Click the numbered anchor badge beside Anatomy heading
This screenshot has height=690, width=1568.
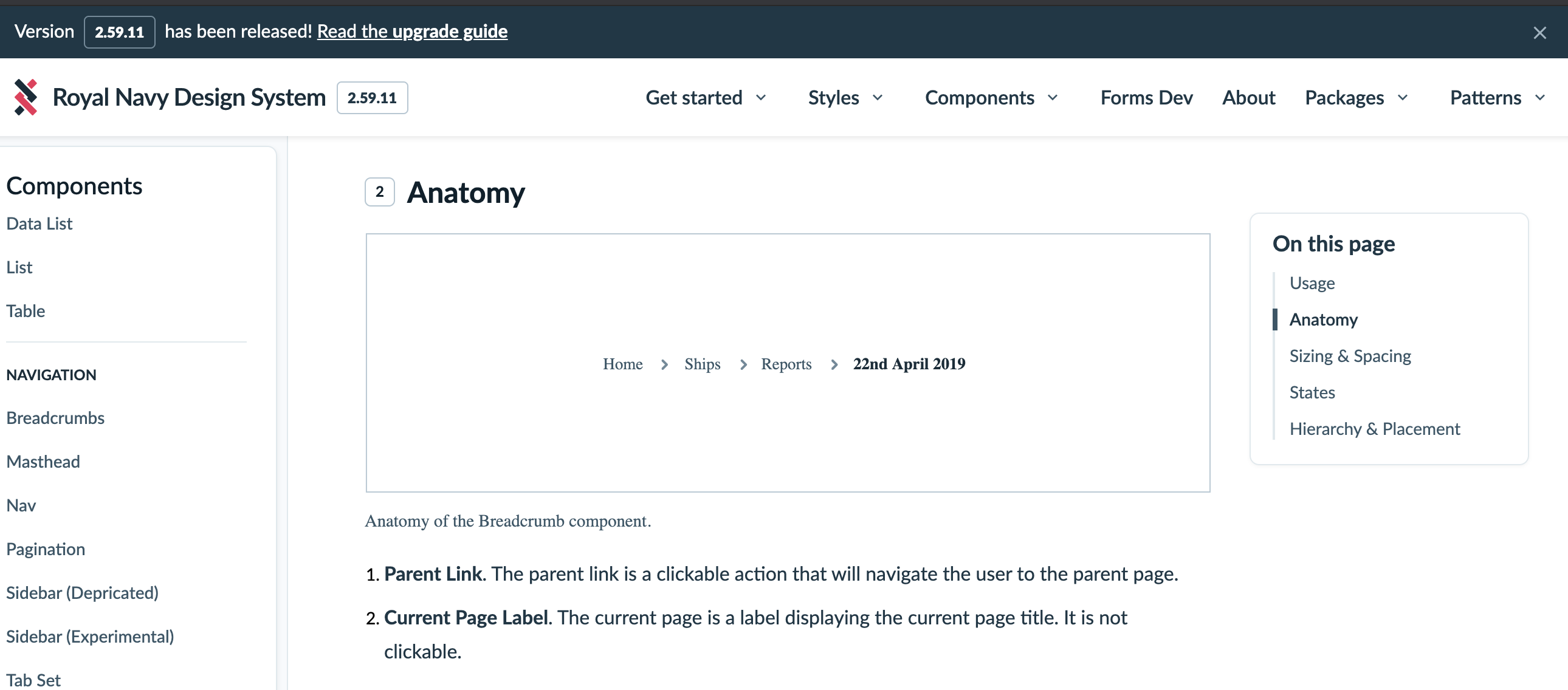point(379,192)
